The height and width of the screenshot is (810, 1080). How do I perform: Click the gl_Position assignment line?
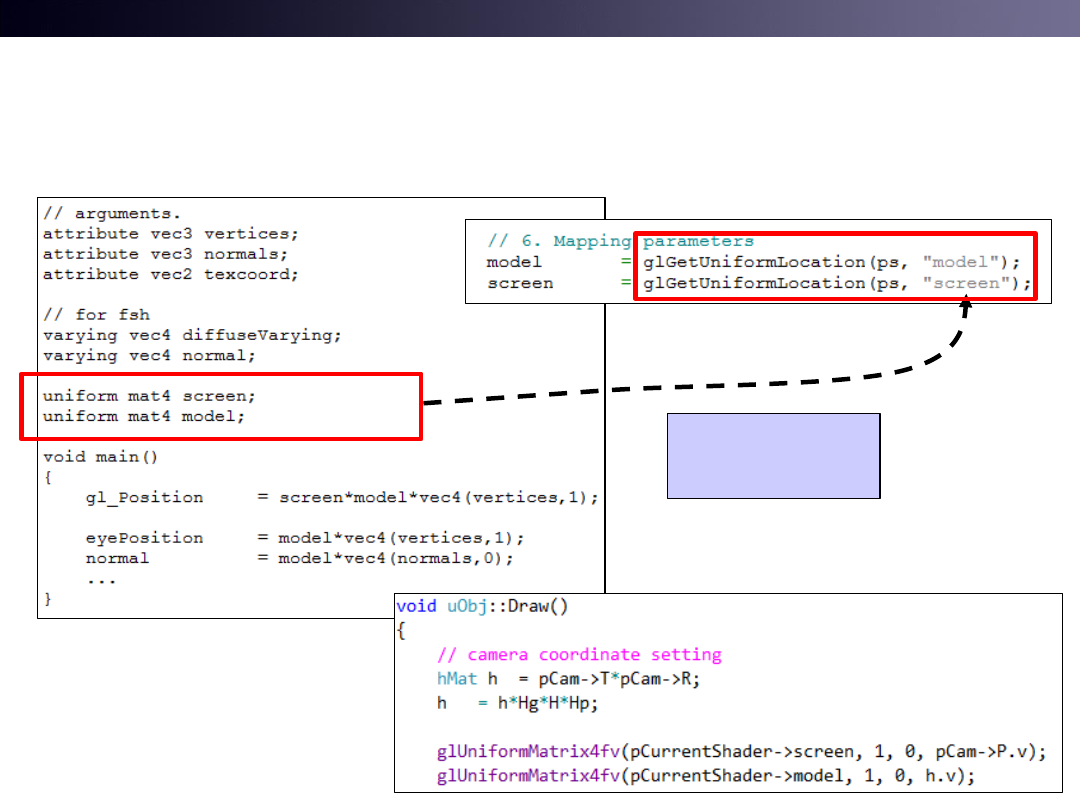(340, 497)
